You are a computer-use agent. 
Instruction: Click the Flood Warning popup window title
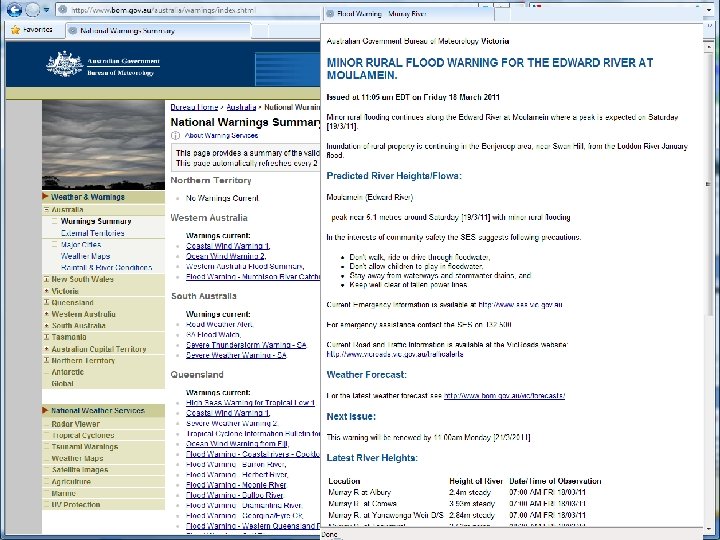(x=382, y=14)
